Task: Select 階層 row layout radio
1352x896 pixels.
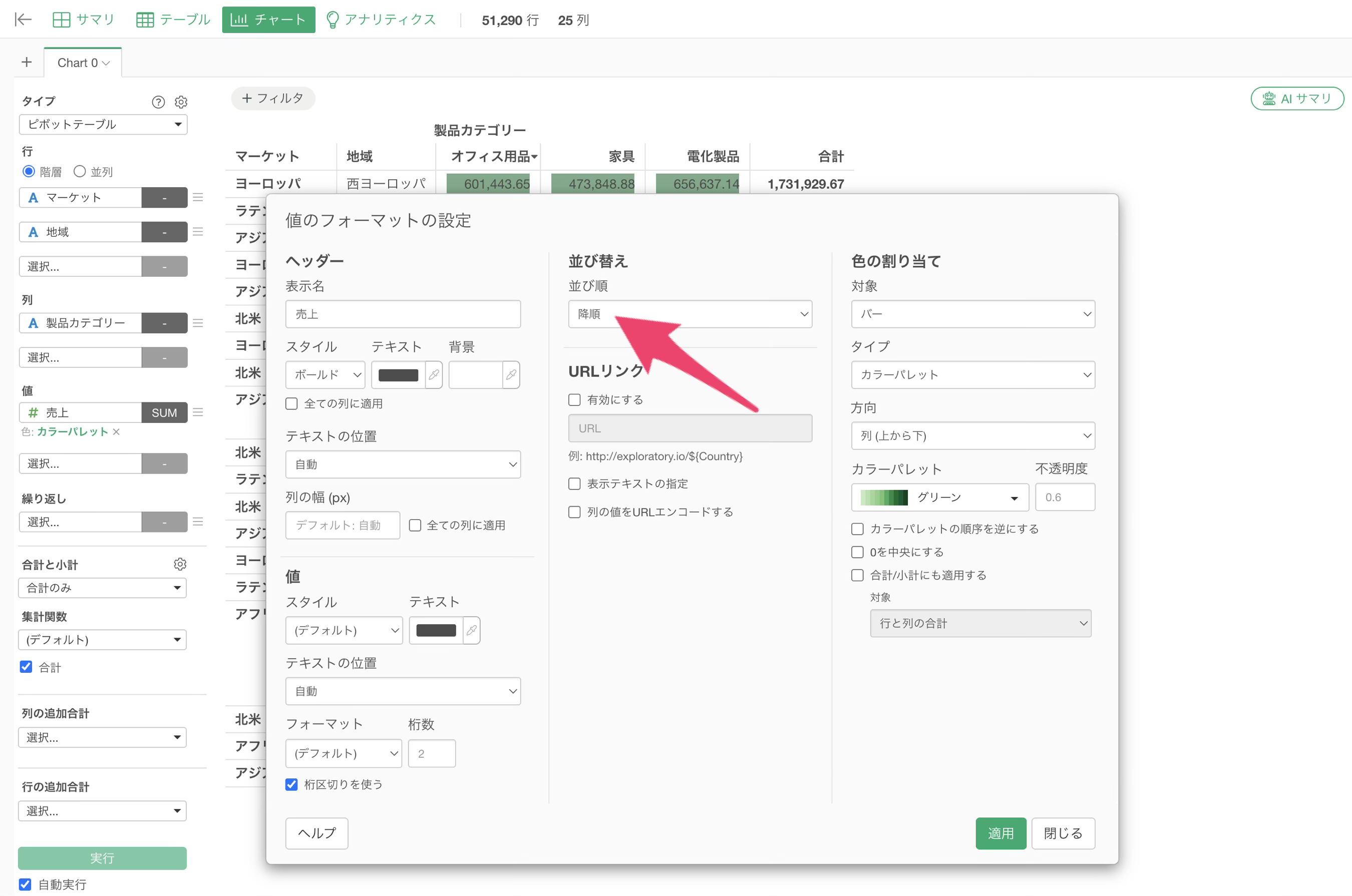Action: [29, 171]
